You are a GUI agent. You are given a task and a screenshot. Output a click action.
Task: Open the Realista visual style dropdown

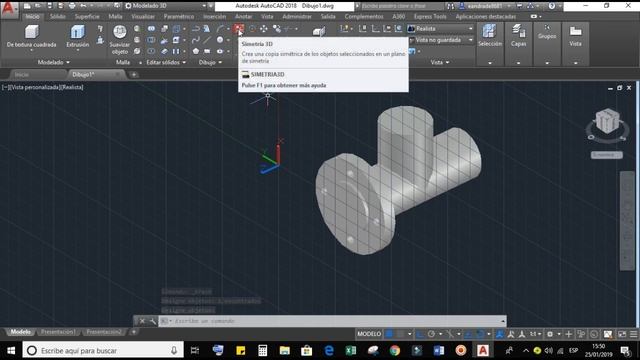tap(441, 29)
